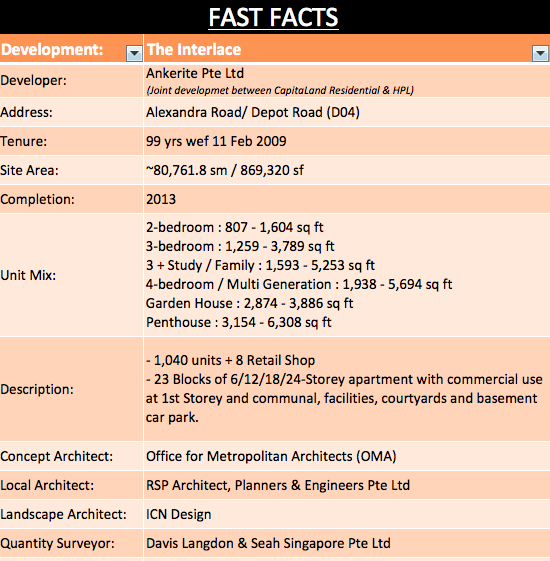This screenshot has height=561, width=550.
Task: Select the Concept Architect: label cell
Action: [x=71, y=457]
